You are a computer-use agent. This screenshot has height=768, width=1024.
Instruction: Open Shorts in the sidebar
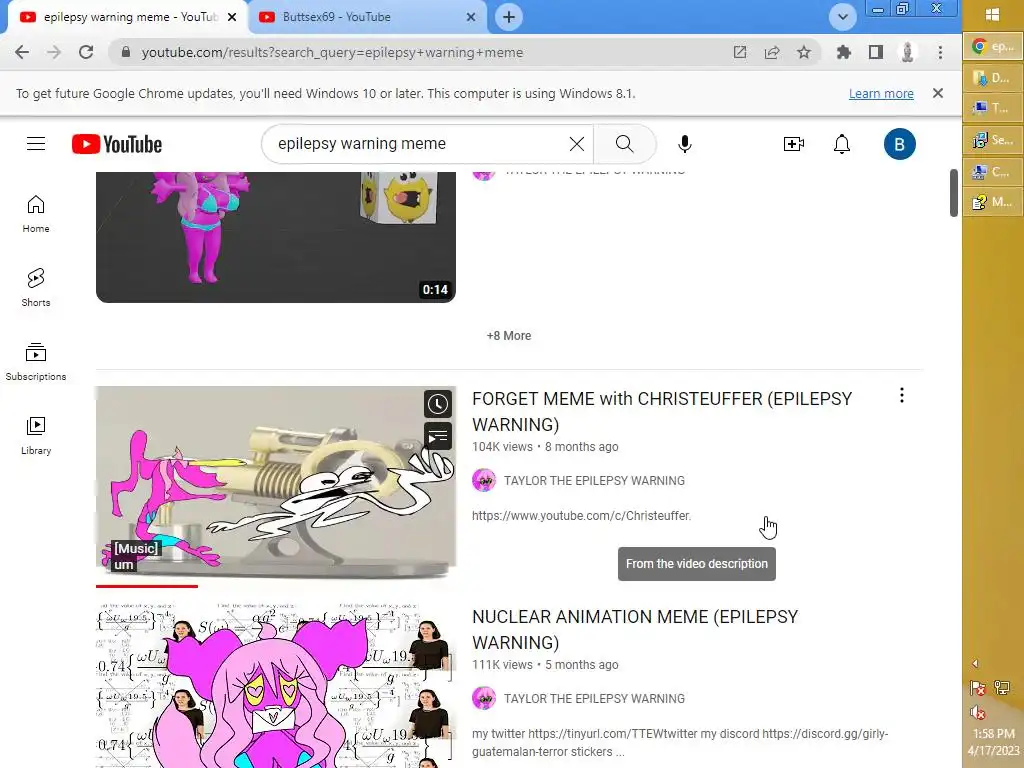pyautogui.click(x=36, y=287)
